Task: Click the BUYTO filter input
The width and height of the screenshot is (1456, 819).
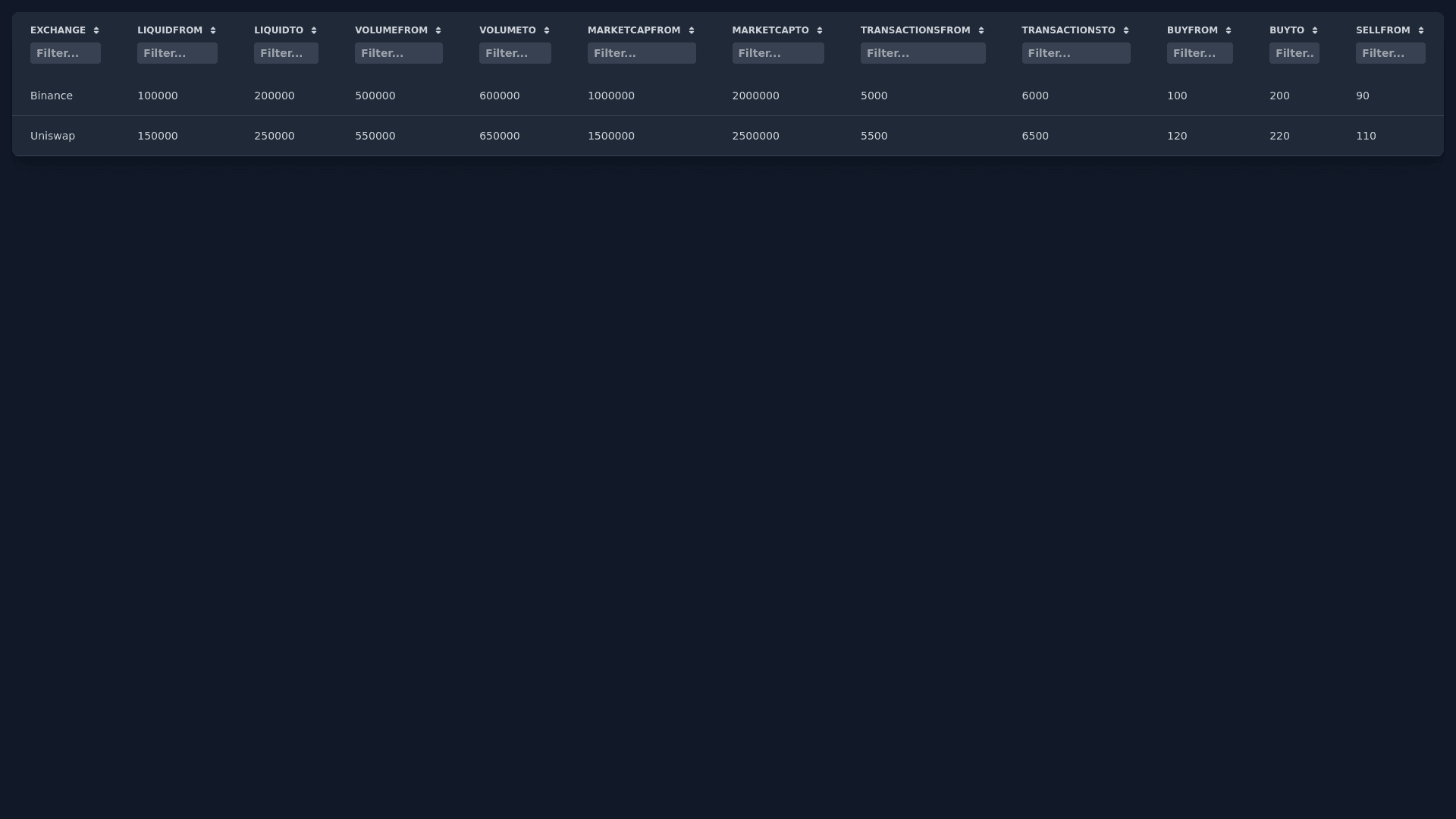Action: coord(1294,53)
